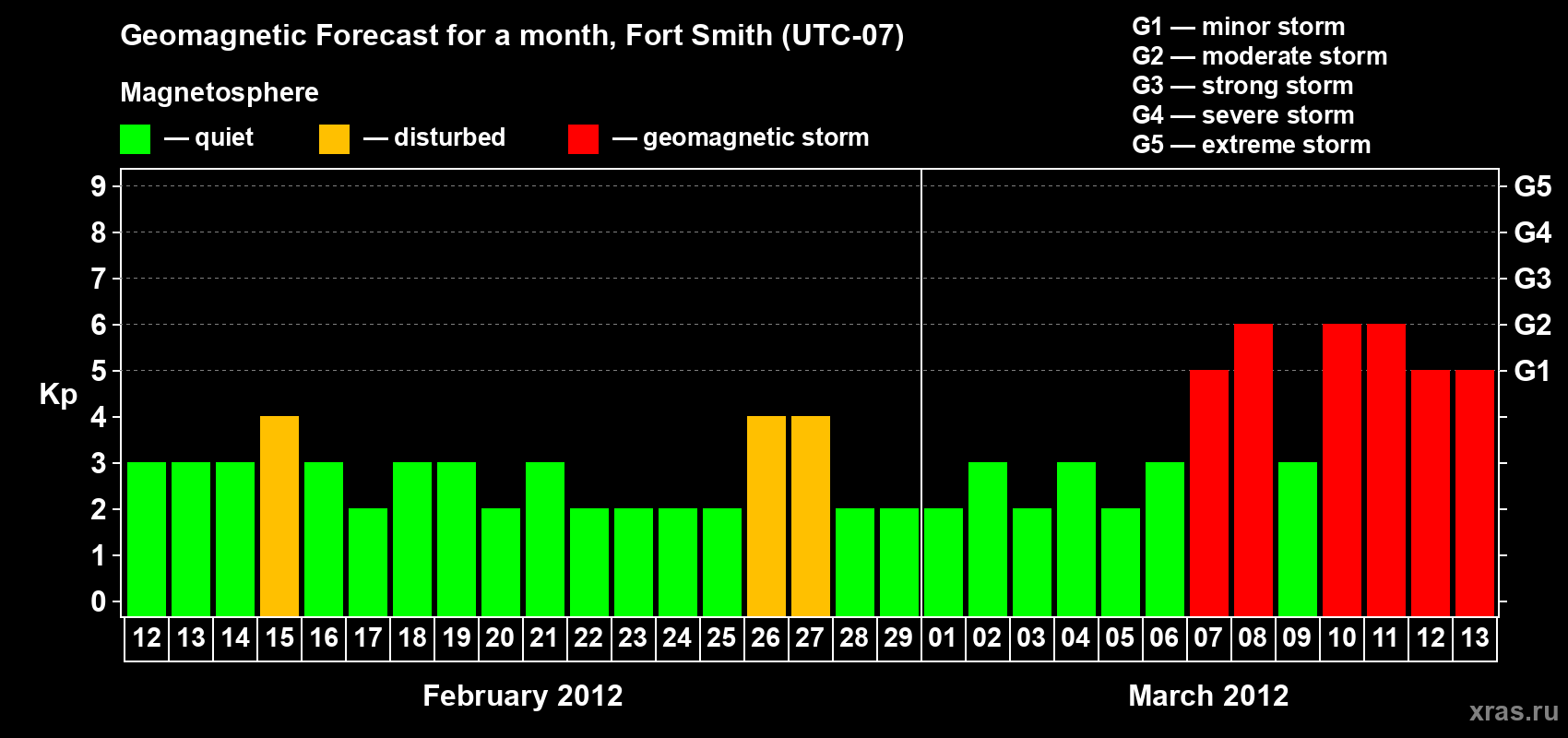Select the green bar for February 21
1568x738 pixels.
(545, 539)
